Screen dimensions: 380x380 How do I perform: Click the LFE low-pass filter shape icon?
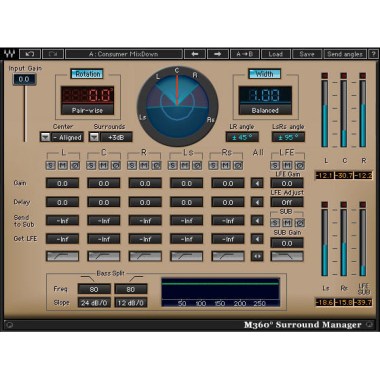pos(287,256)
